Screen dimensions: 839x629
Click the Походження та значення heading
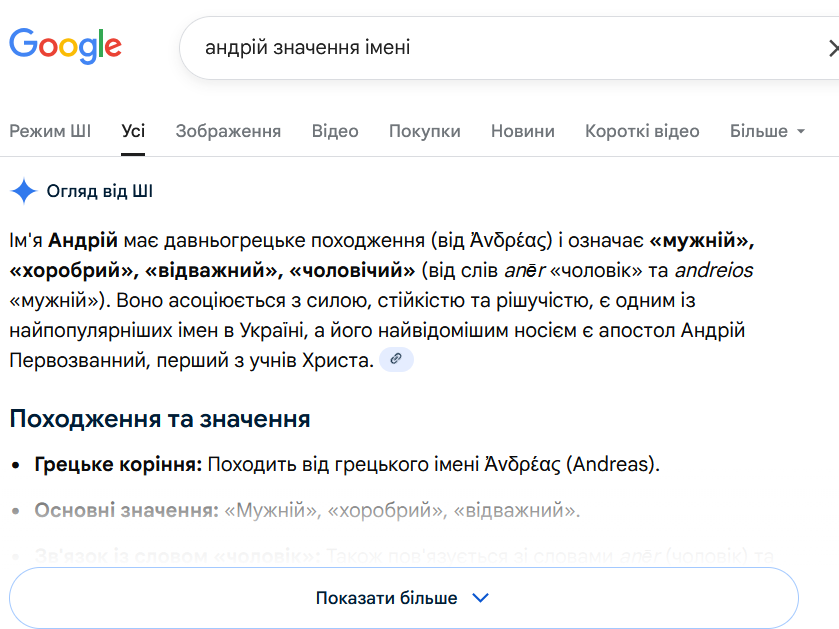(160, 419)
